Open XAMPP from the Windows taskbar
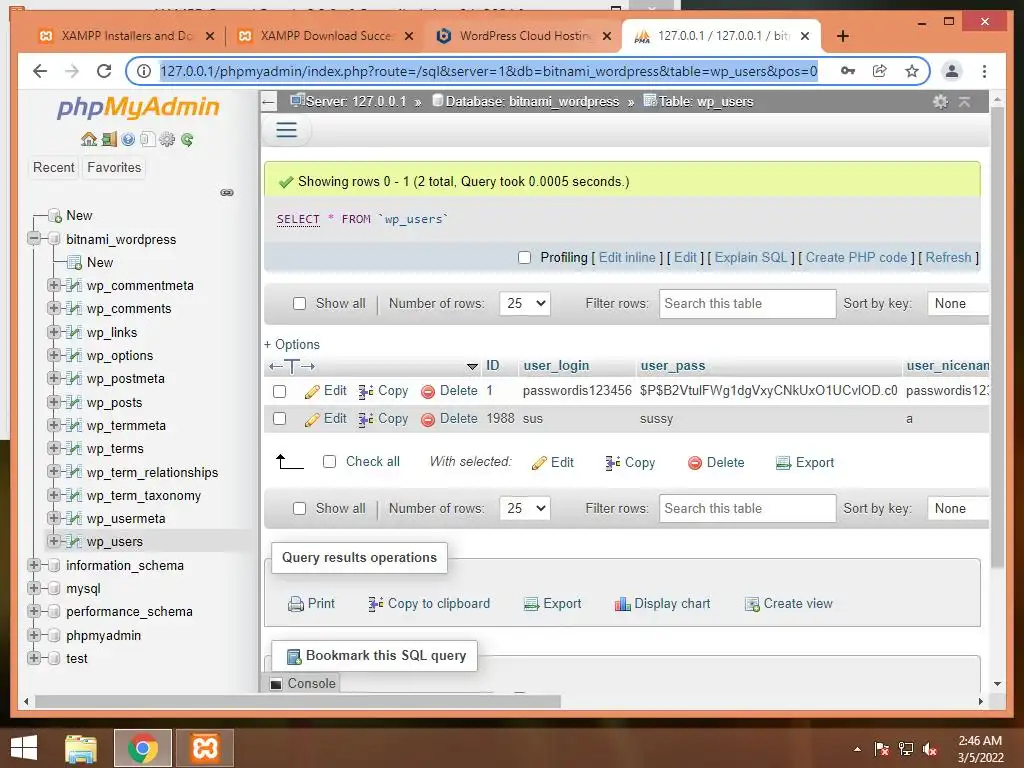The width and height of the screenshot is (1024, 768). coord(204,748)
